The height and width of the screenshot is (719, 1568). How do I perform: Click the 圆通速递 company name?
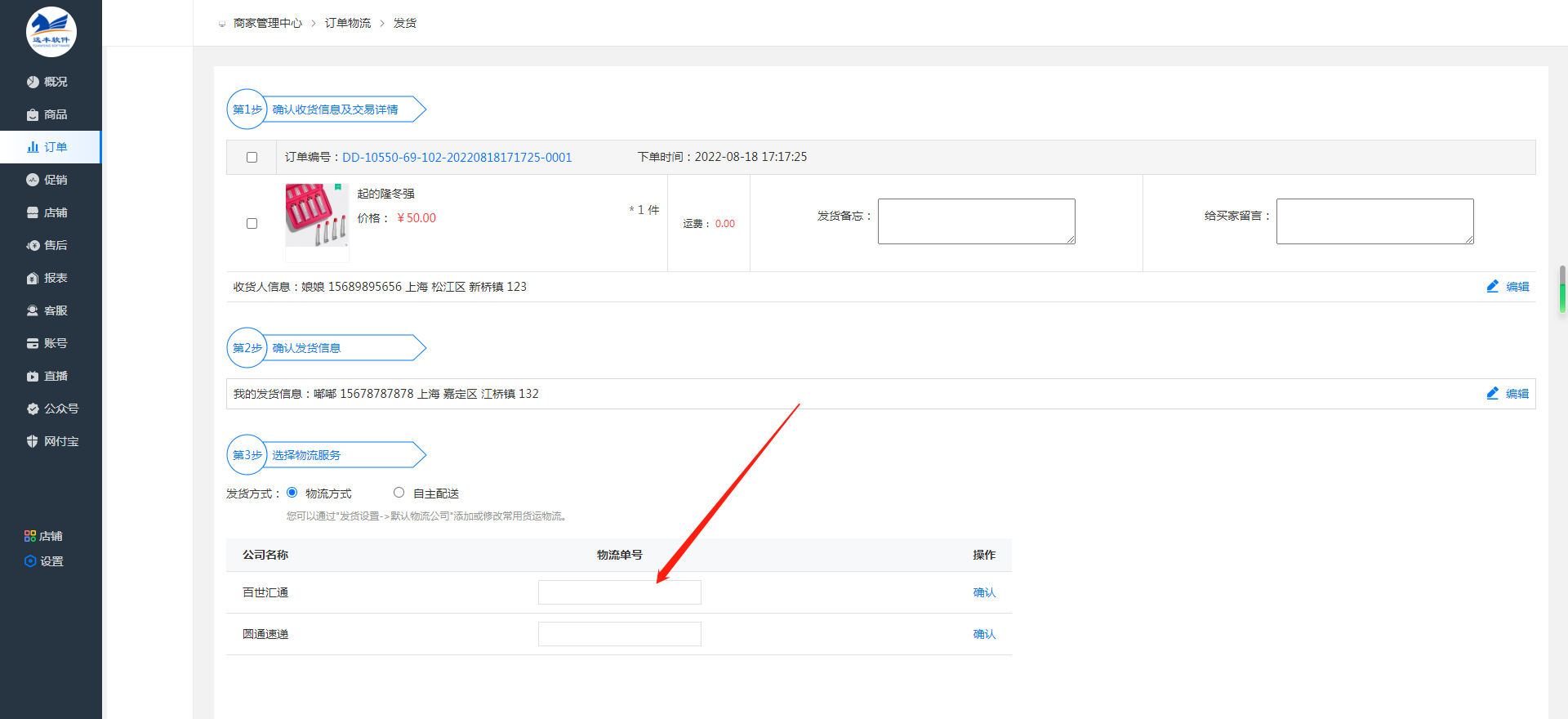(x=265, y=634)
